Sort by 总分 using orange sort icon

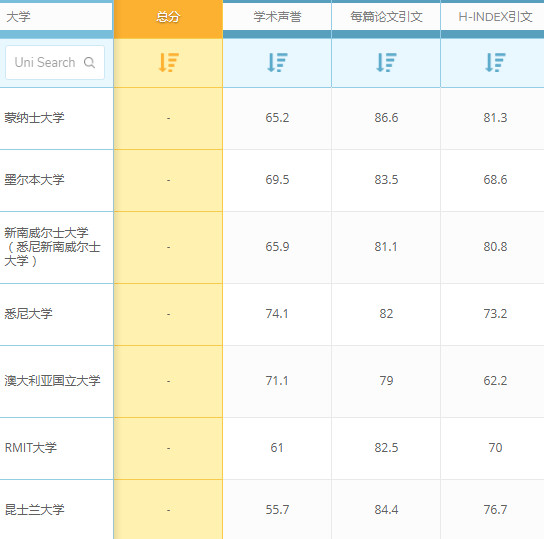pos(168,62)
